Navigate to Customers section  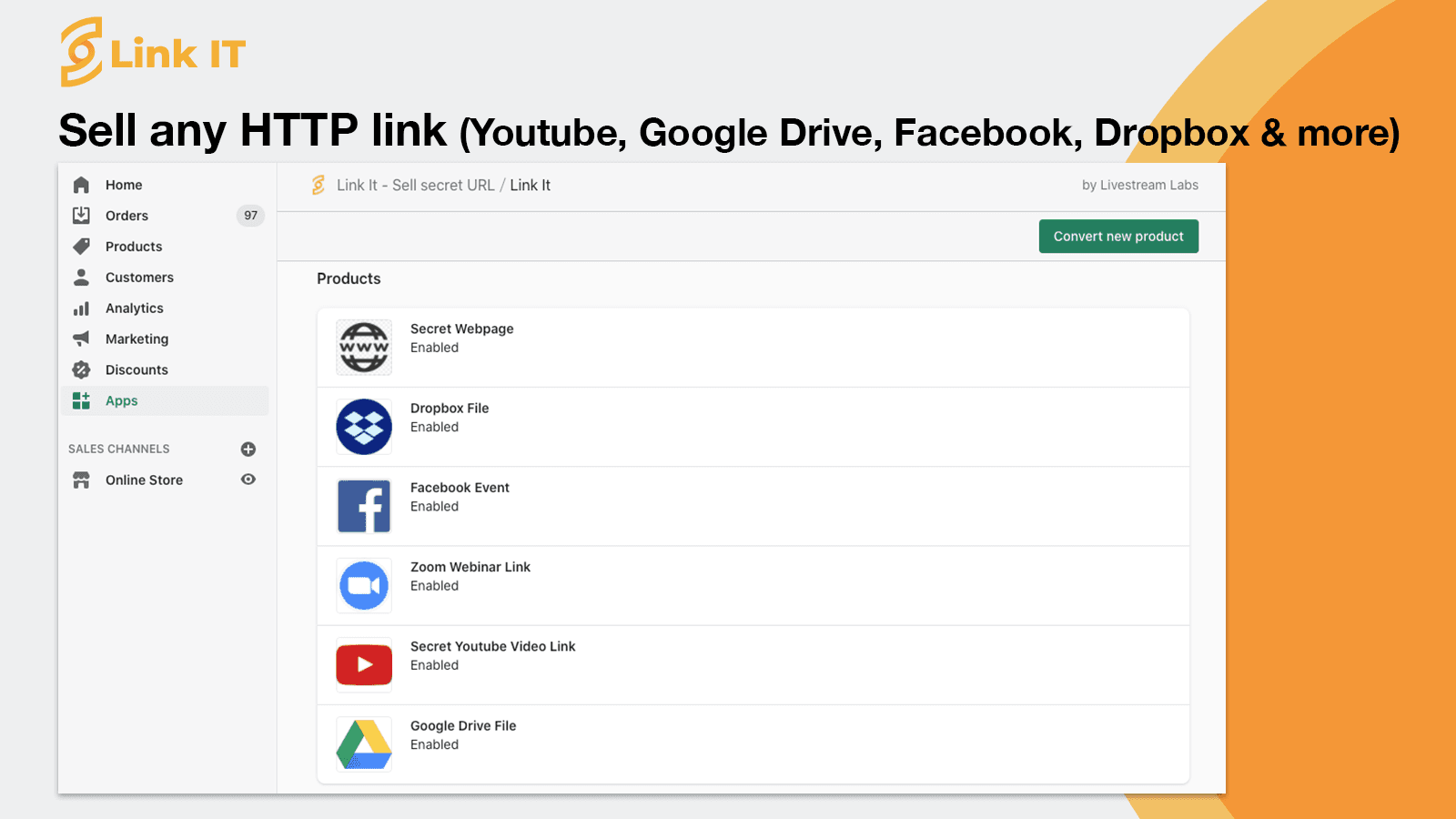click(x=139, y=277)
